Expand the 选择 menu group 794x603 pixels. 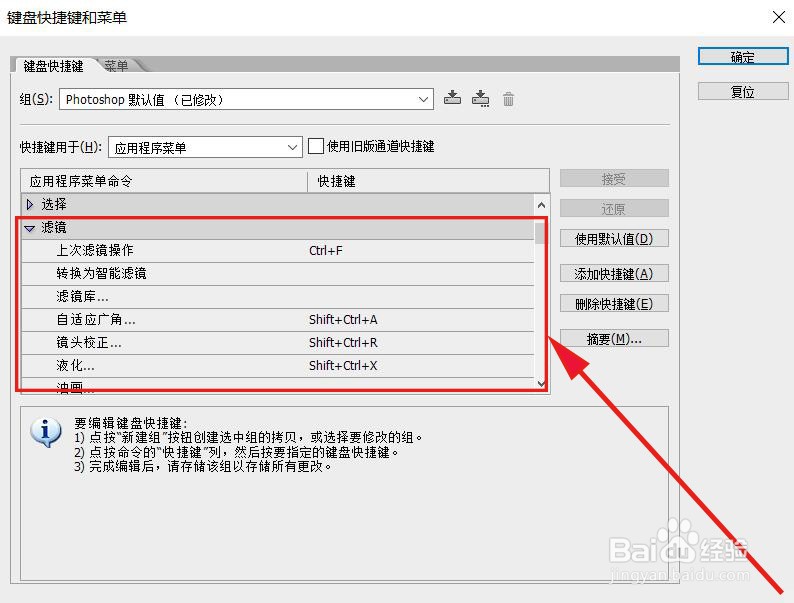pyautogui.click(x=30, y=204)
